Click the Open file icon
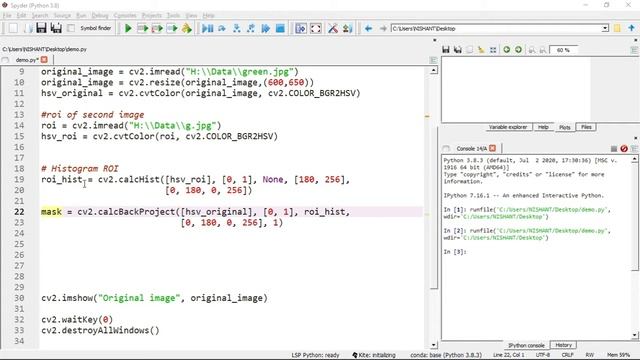Image resolution: width=640 pixels, height=360 pixels. point(28,28)
